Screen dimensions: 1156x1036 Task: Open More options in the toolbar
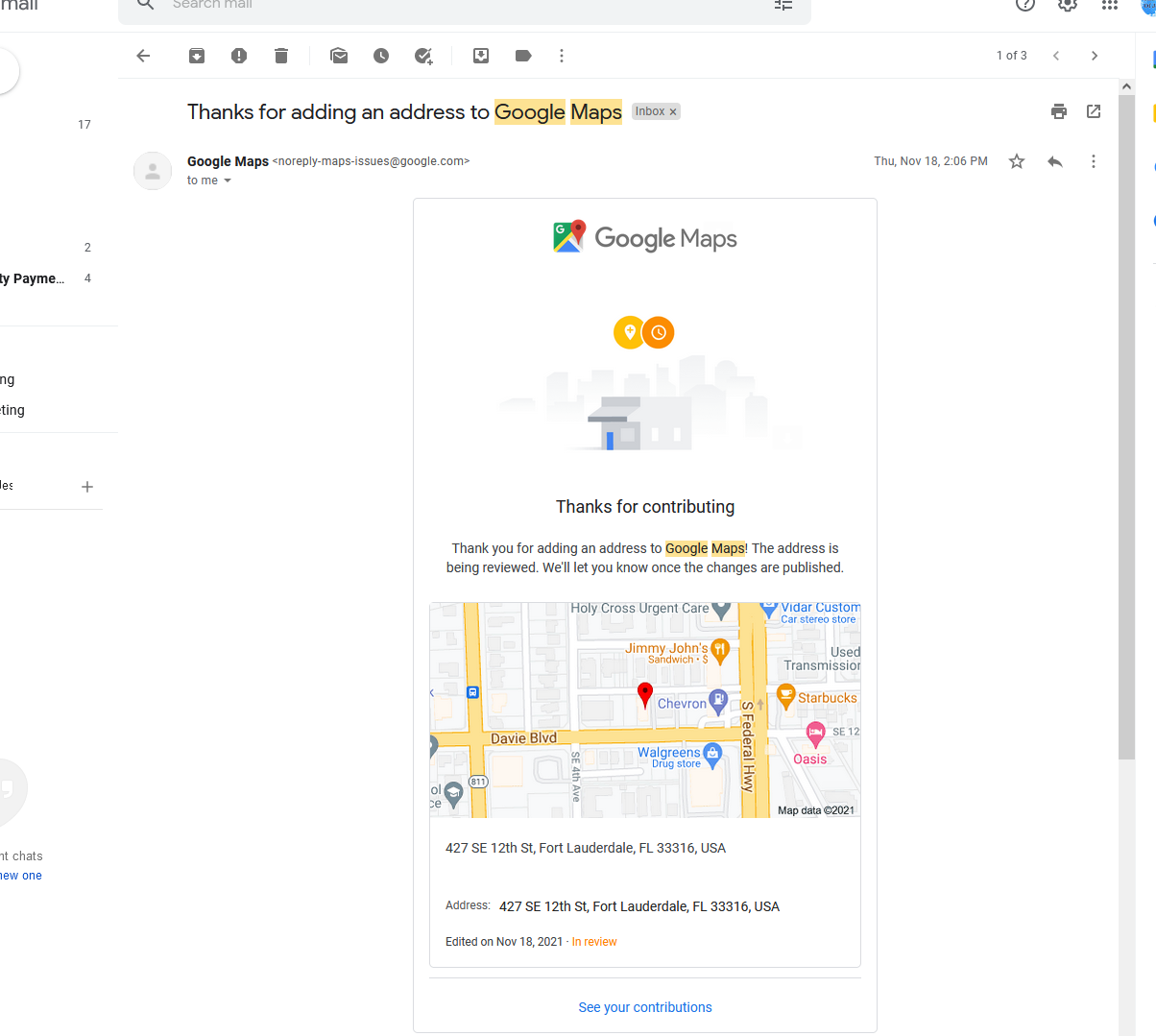(562, 56)
